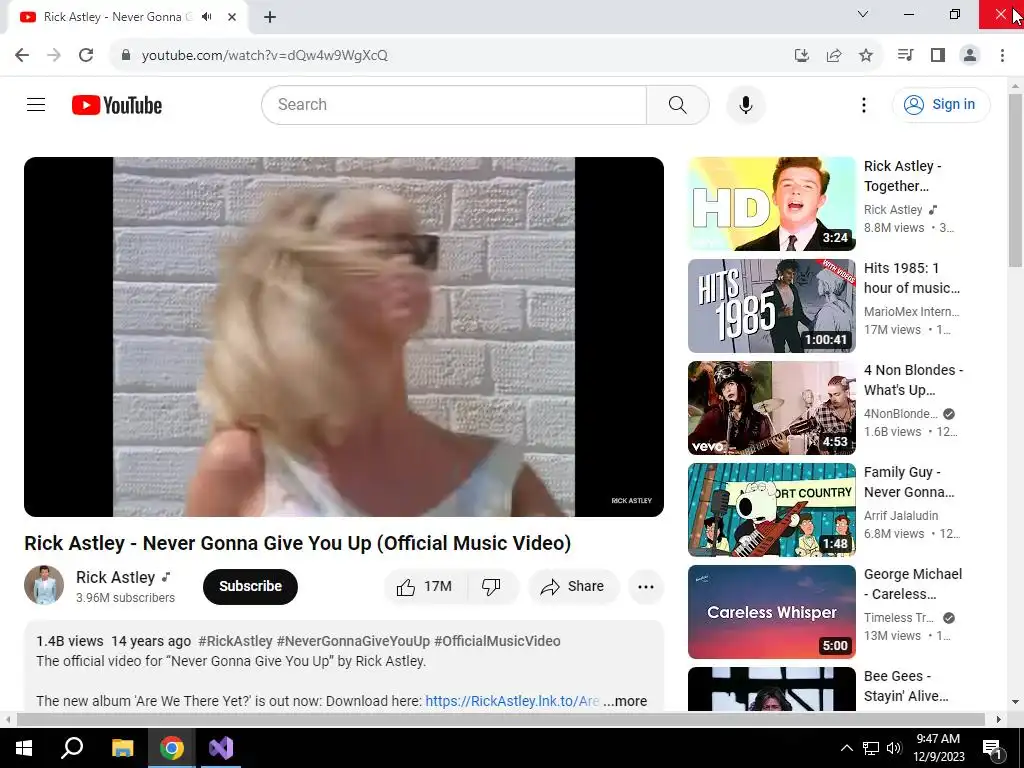Screen dimensions: 1024x768
Task: Open Chrome media controls icon
Action: 905,55
